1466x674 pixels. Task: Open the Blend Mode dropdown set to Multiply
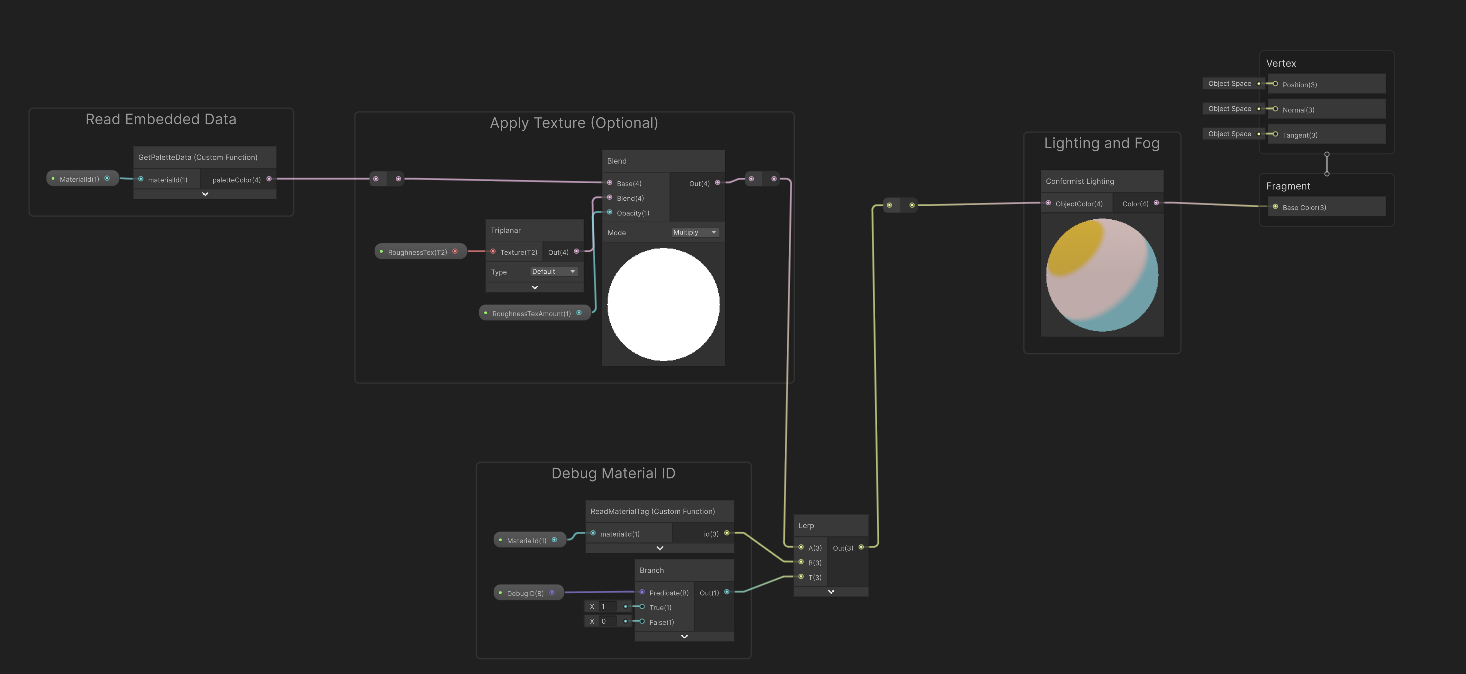coord(695,232)
